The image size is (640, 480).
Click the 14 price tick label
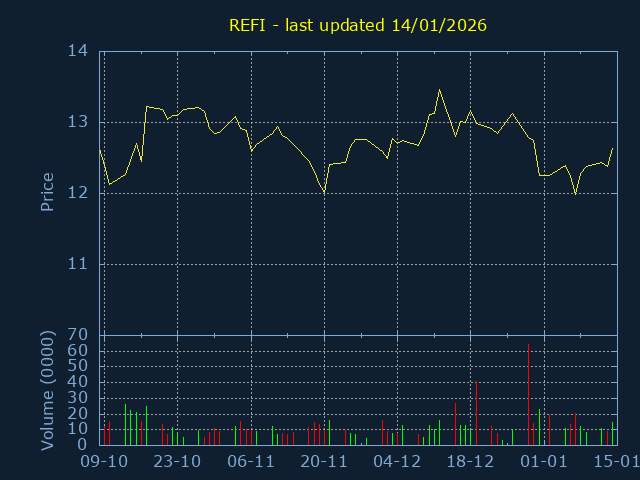[x=78, y=51]
